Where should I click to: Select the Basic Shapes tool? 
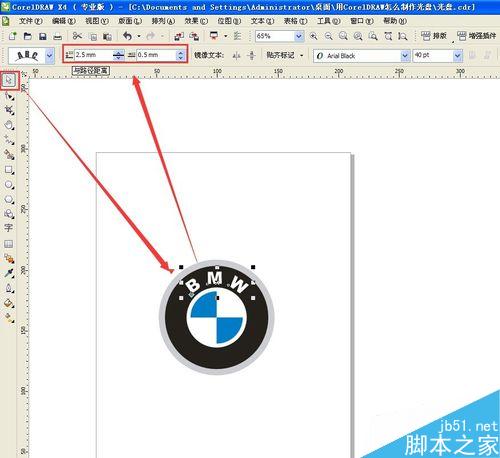9,214
